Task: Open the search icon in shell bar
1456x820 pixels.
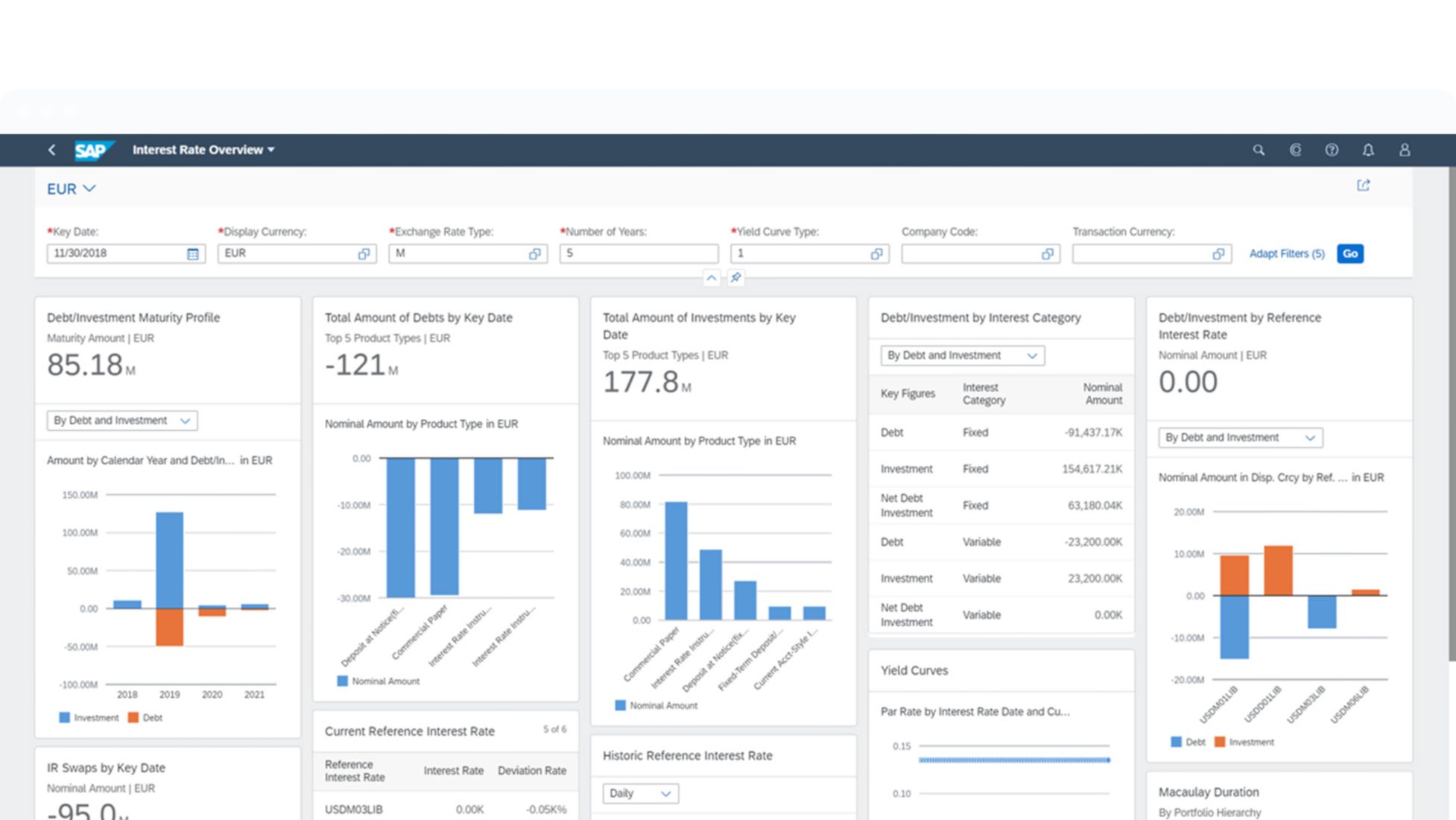Action: point(1259,150)
